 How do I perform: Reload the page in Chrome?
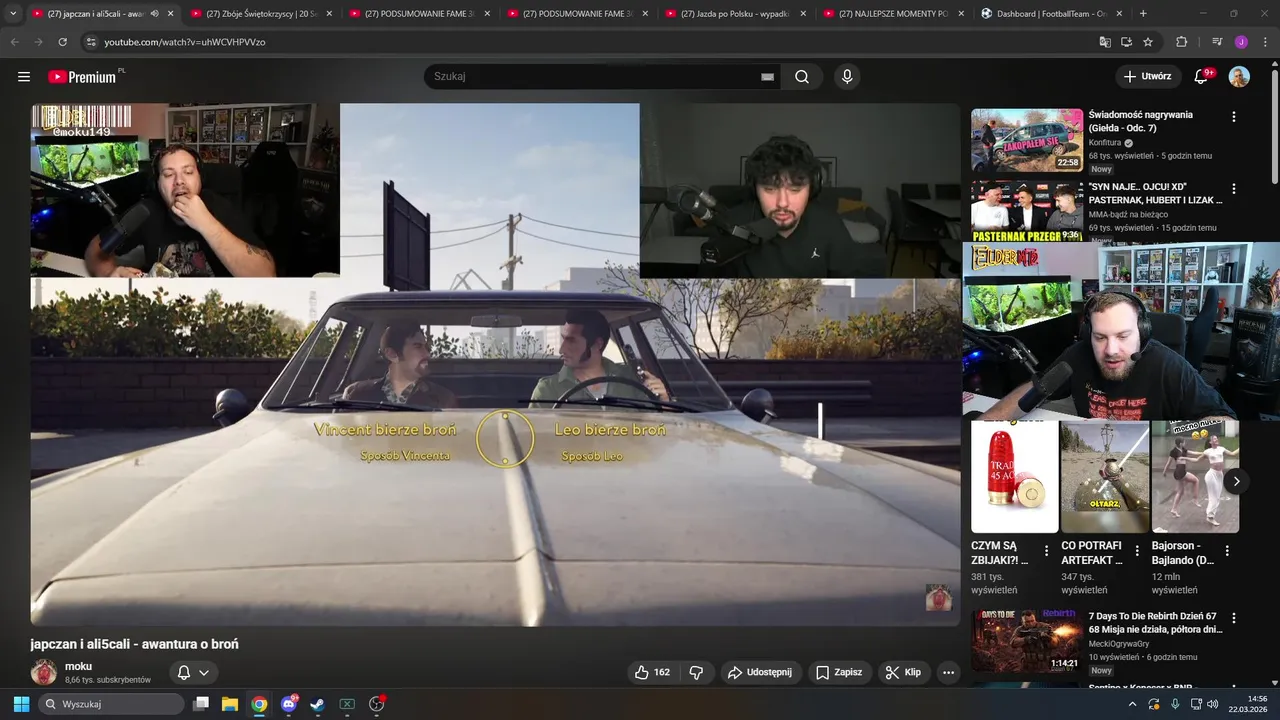(x=63, y=42)
